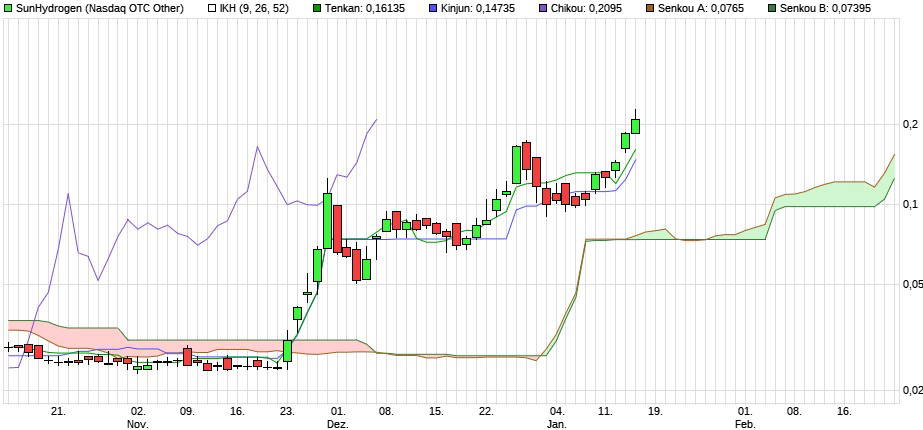Click the 02. Nov. date axis label

coord(138,418)
